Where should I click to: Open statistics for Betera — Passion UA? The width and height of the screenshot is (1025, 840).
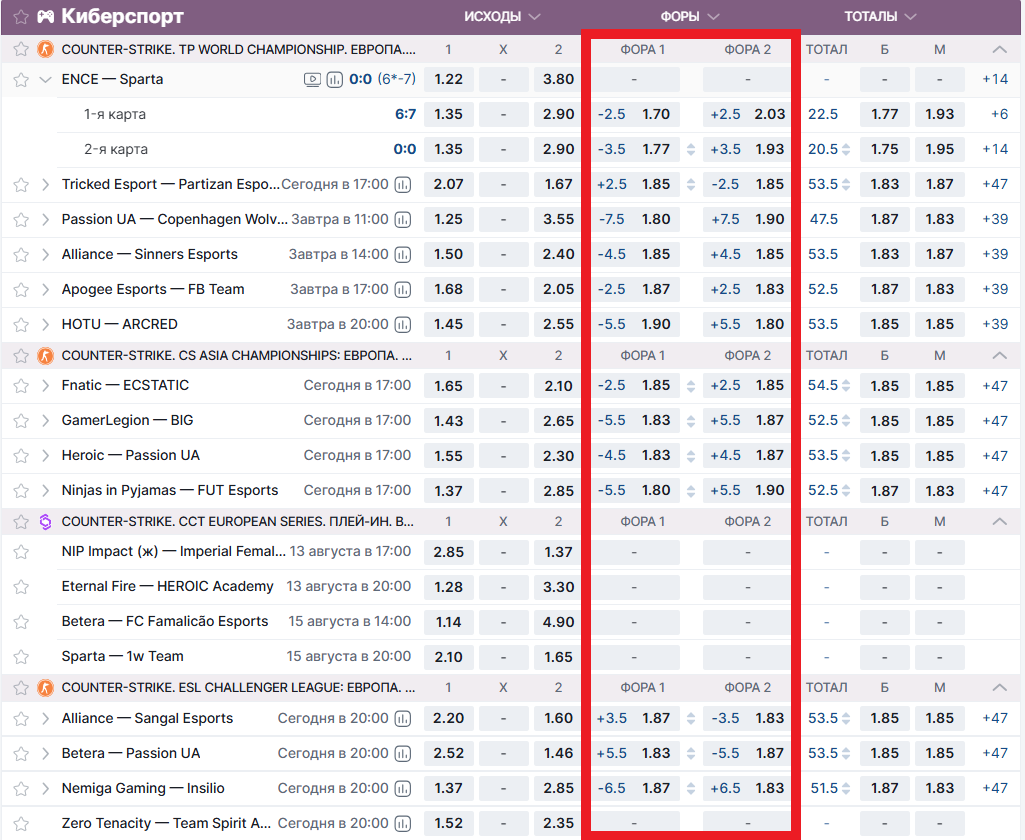coord(403,754)
